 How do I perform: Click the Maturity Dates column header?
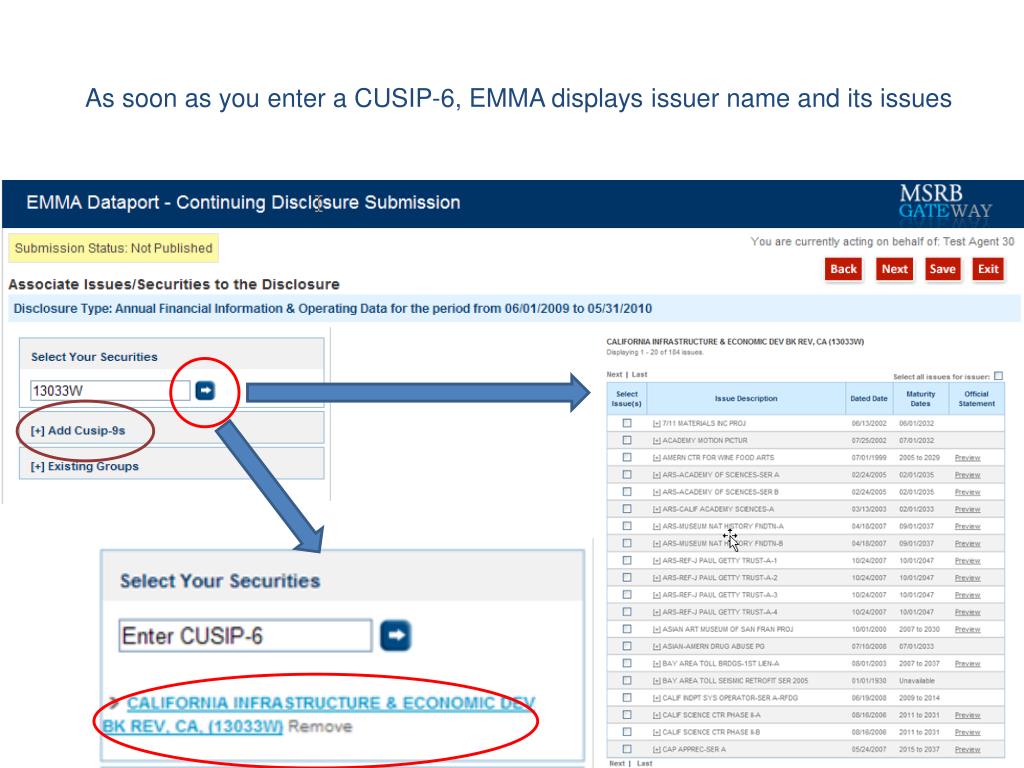pyautogui.click(x=920, y=398)
